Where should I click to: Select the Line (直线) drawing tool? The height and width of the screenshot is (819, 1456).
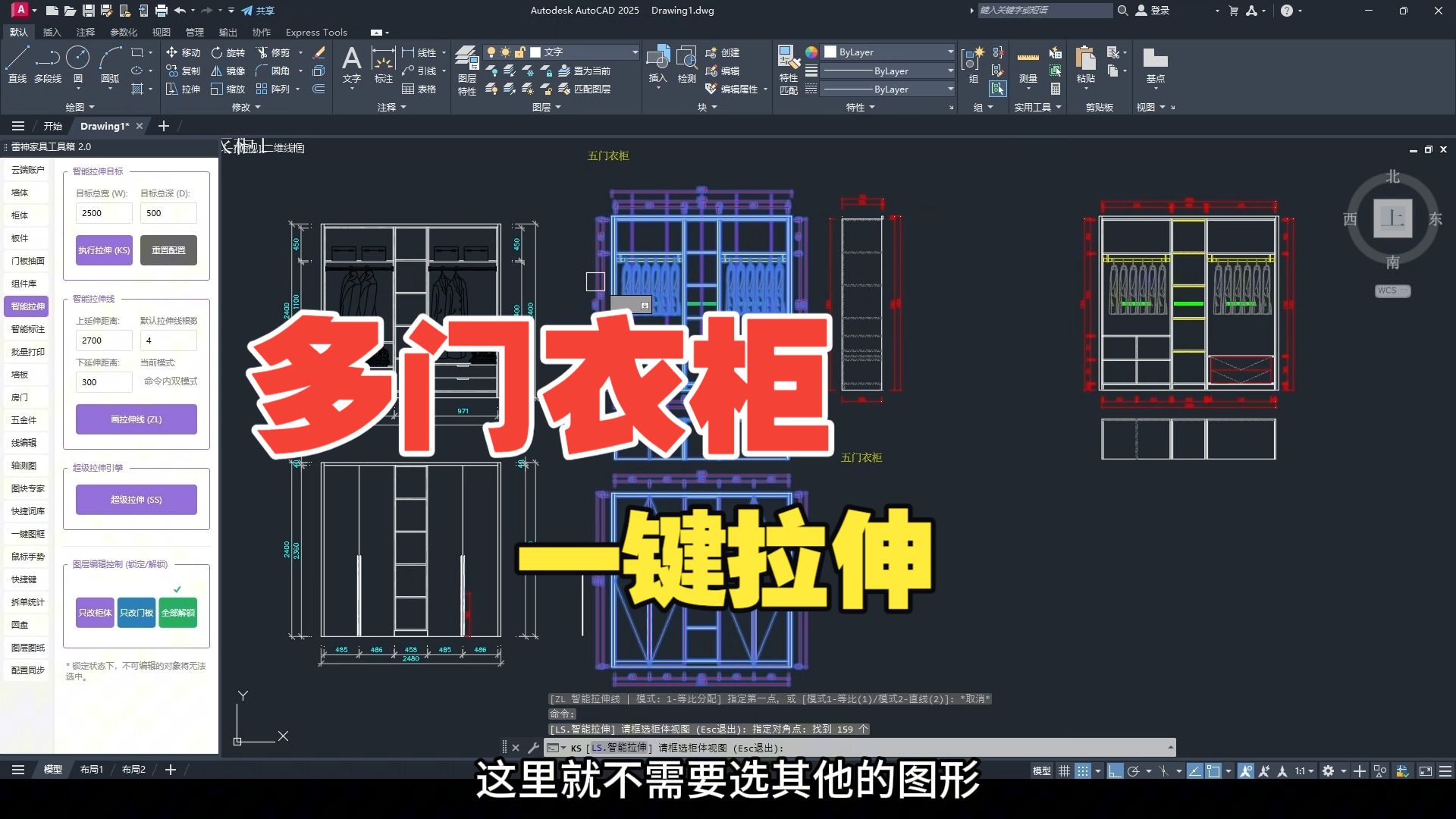[x=17, y=64]
